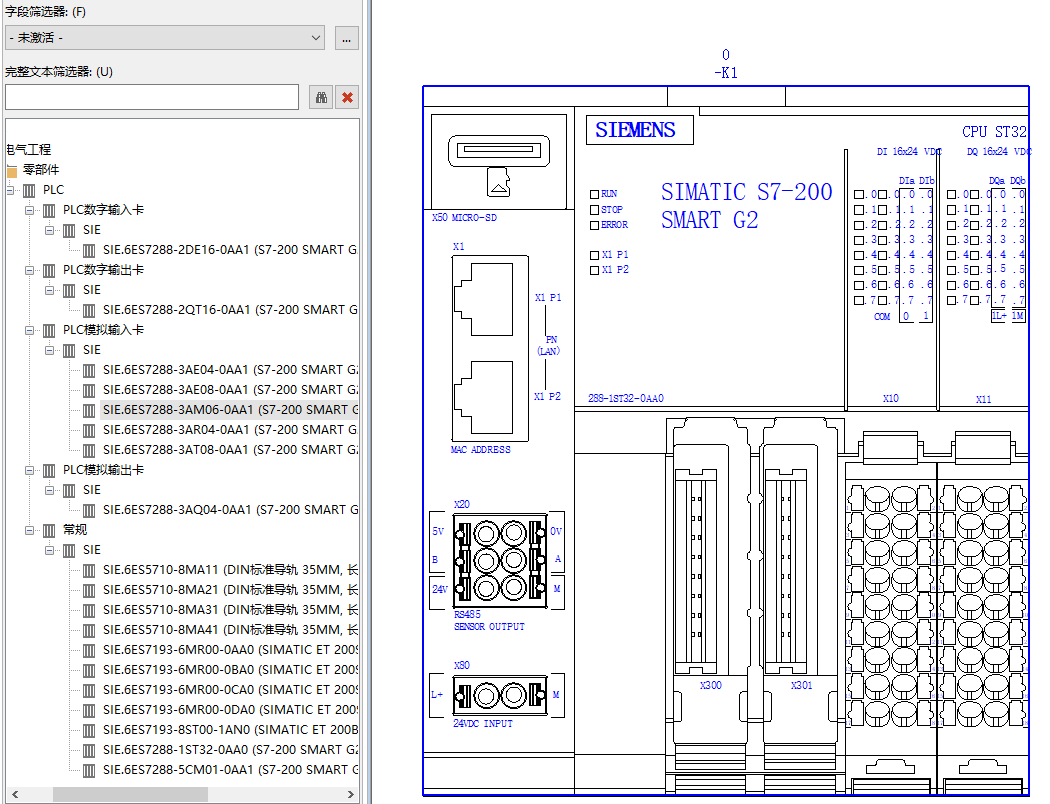Click the X1 P2 indicator box
This screenshot has height=804, width=1050.
[594, 270]
